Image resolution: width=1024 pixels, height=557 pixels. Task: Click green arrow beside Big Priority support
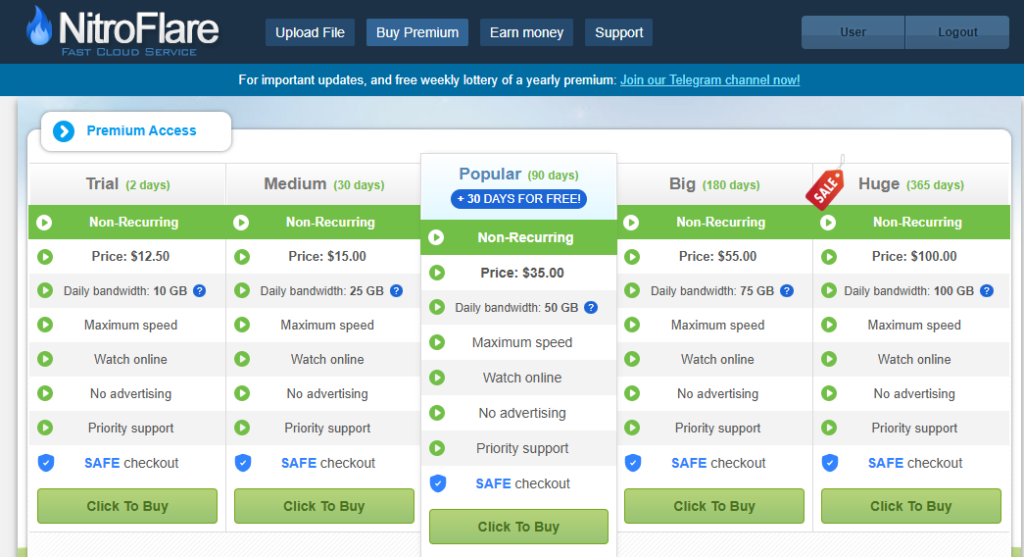pyautogui.click(x=632, y=428)
